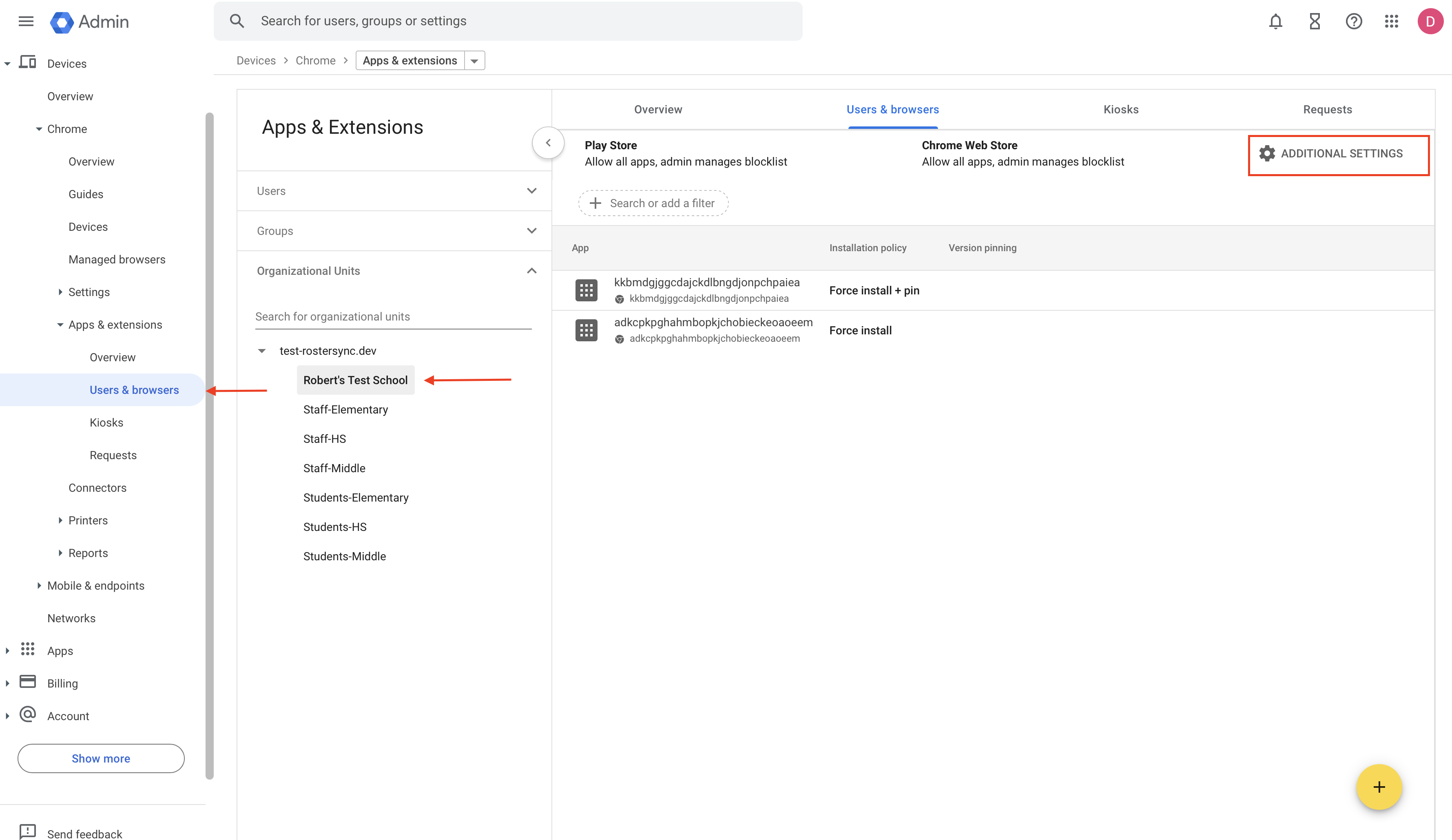This screenshot has width=1452, height=840.
Task: Switch to the Kiosks tab
Action: 1121,109
